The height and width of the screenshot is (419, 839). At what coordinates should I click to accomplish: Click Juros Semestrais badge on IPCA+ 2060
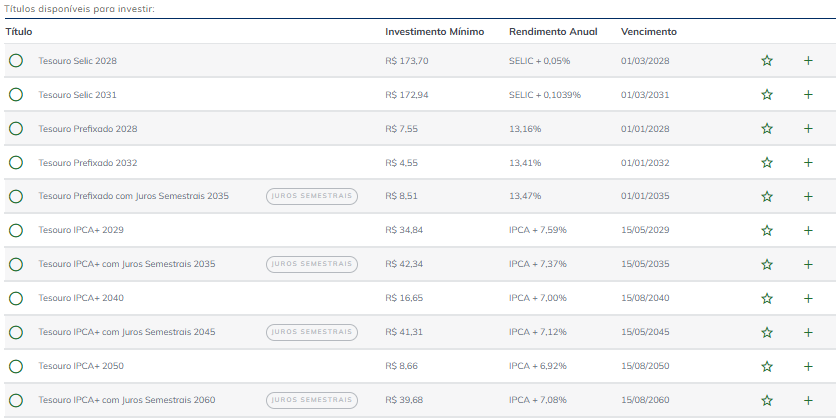[312, 400]
